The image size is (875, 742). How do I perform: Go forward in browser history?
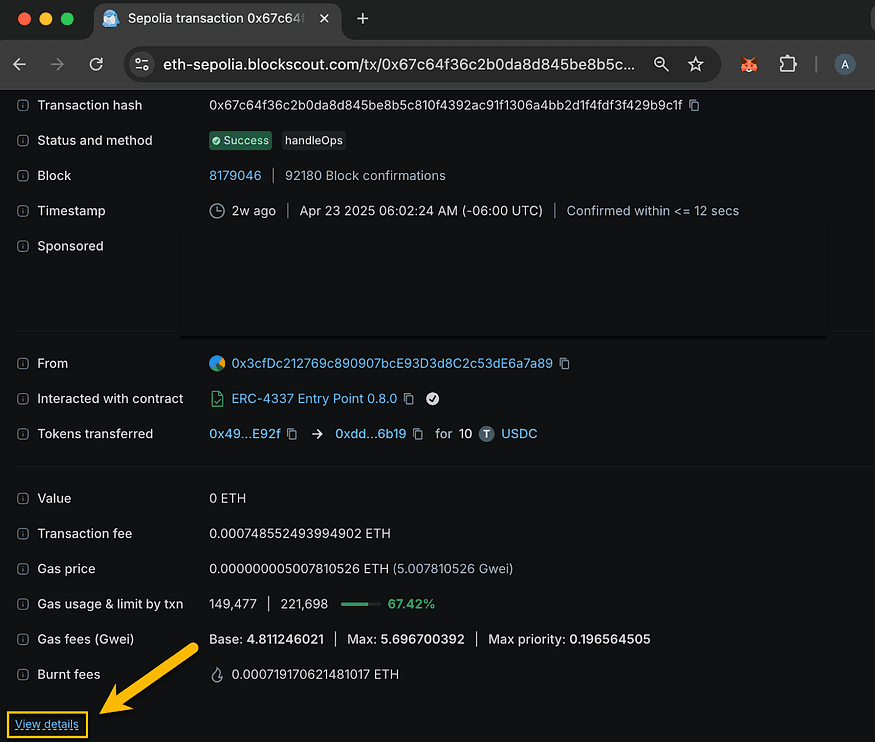[57, 65]
